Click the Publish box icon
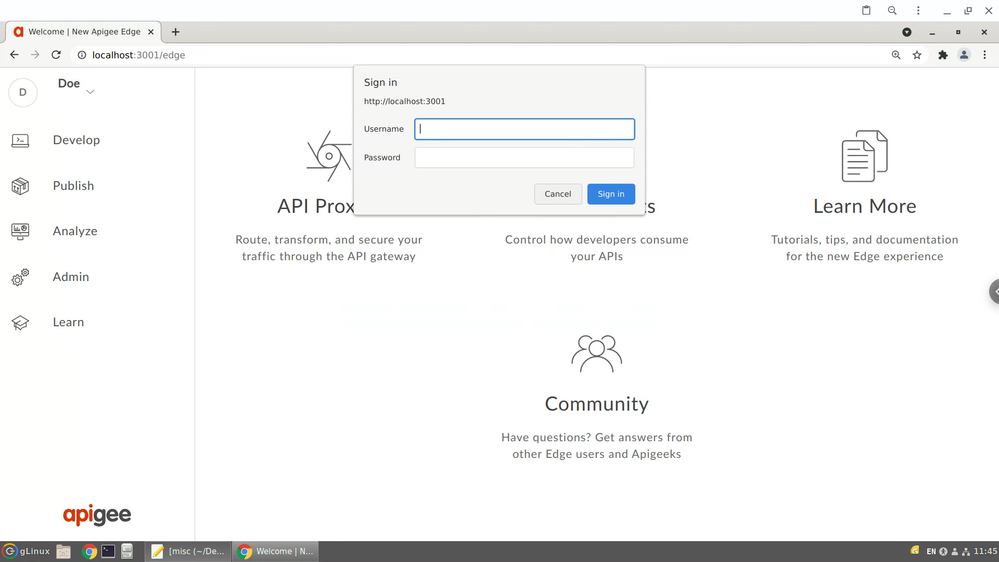This screenshot has height=562, width=999. 20,186
